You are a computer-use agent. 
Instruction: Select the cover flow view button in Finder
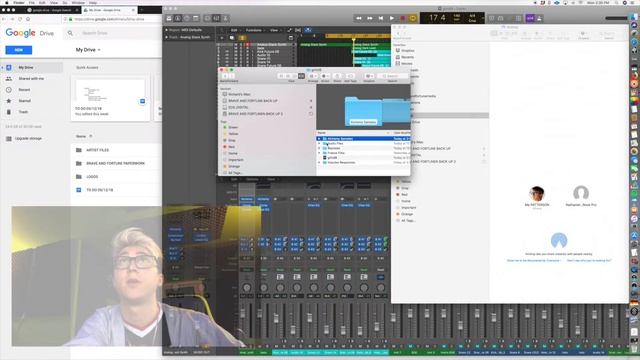[x=301, y=76]
